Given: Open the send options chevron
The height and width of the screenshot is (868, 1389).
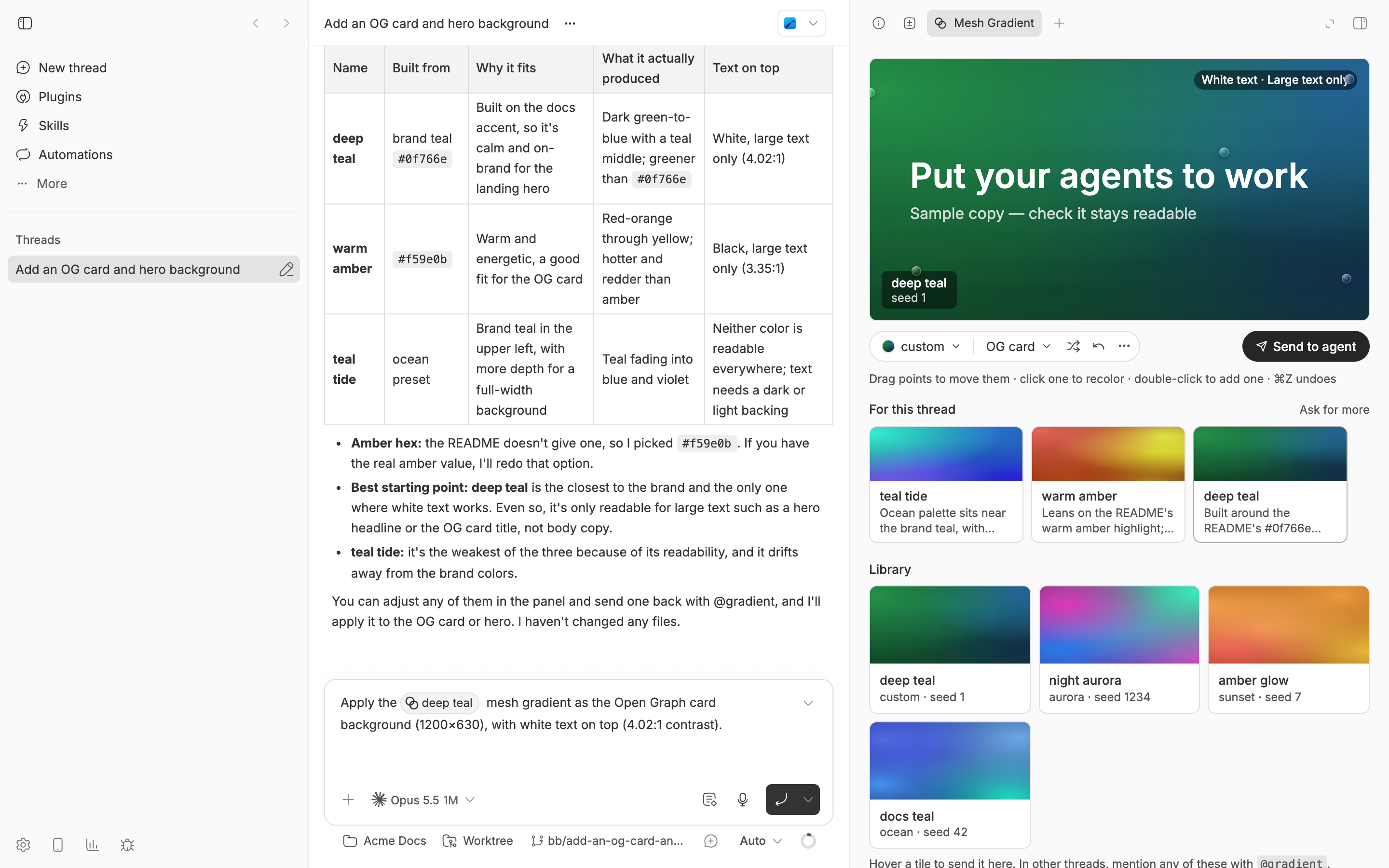Looking at the screenshot, I should coord(808,800).
